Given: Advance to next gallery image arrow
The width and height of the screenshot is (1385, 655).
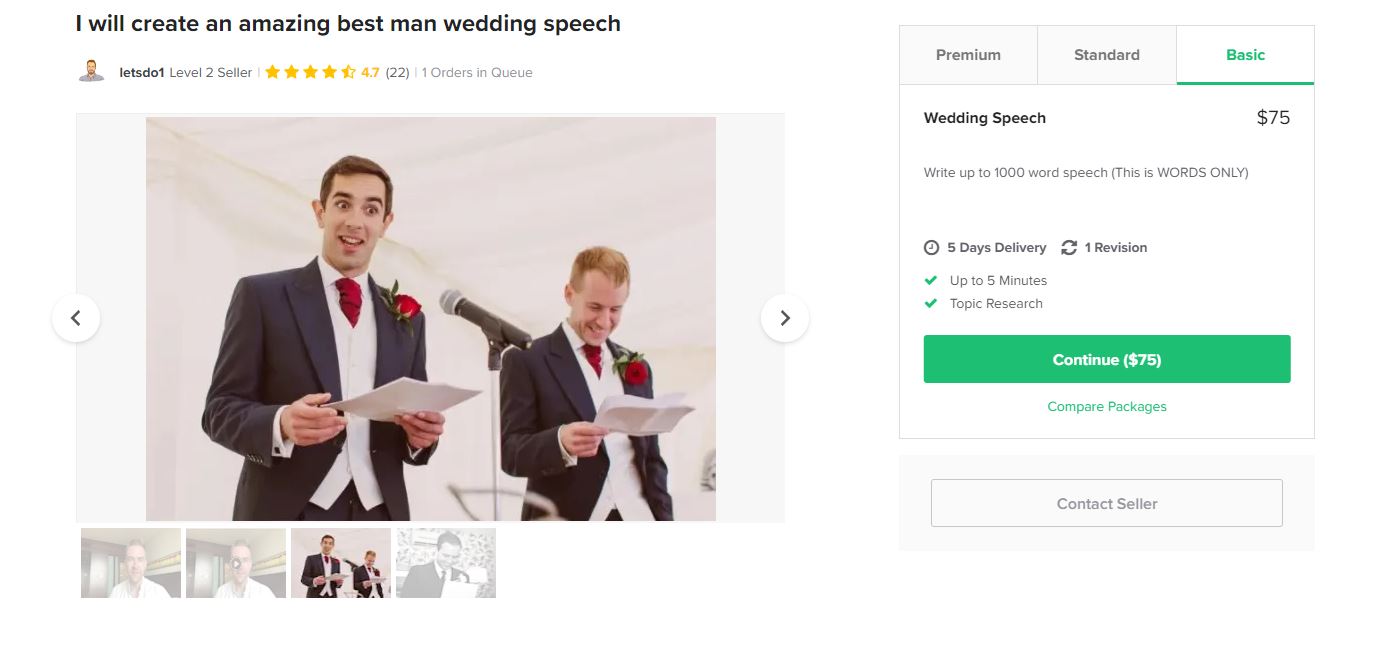Looking at the screenshot, I should click(x=785, y=318).
